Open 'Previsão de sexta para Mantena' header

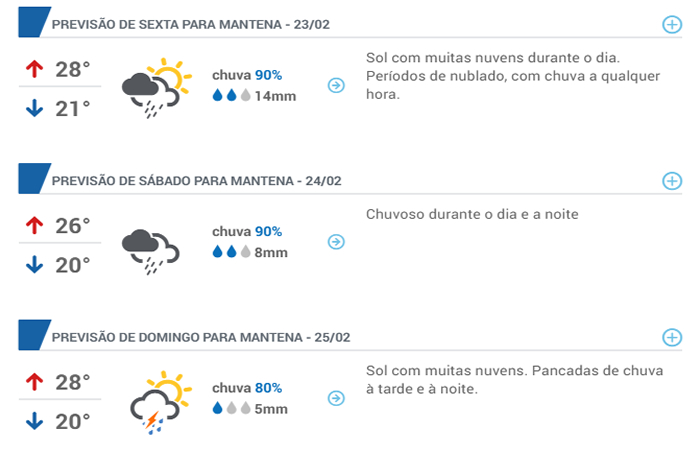(191, 25)
